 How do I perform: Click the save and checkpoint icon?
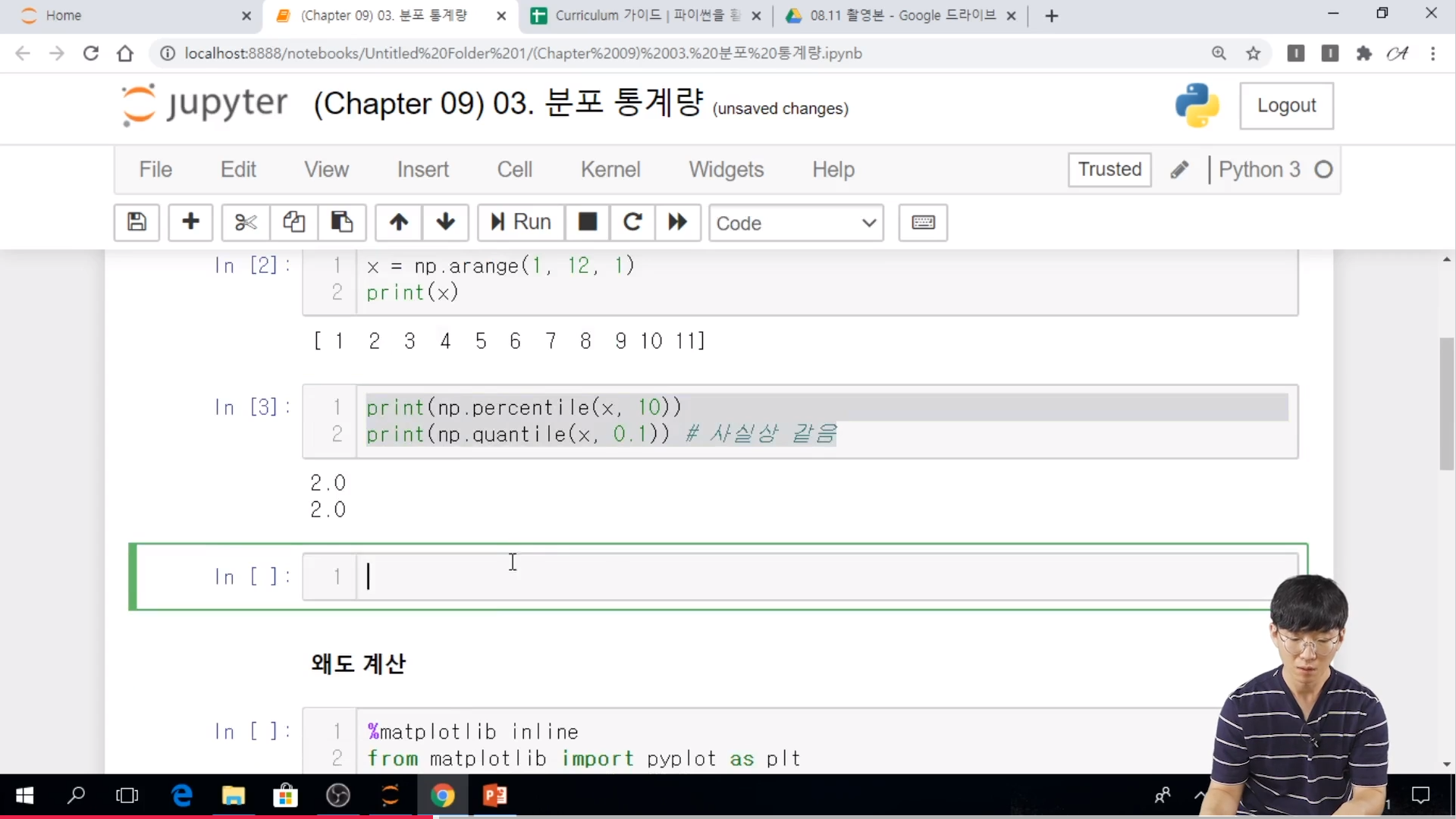point(136,222)
